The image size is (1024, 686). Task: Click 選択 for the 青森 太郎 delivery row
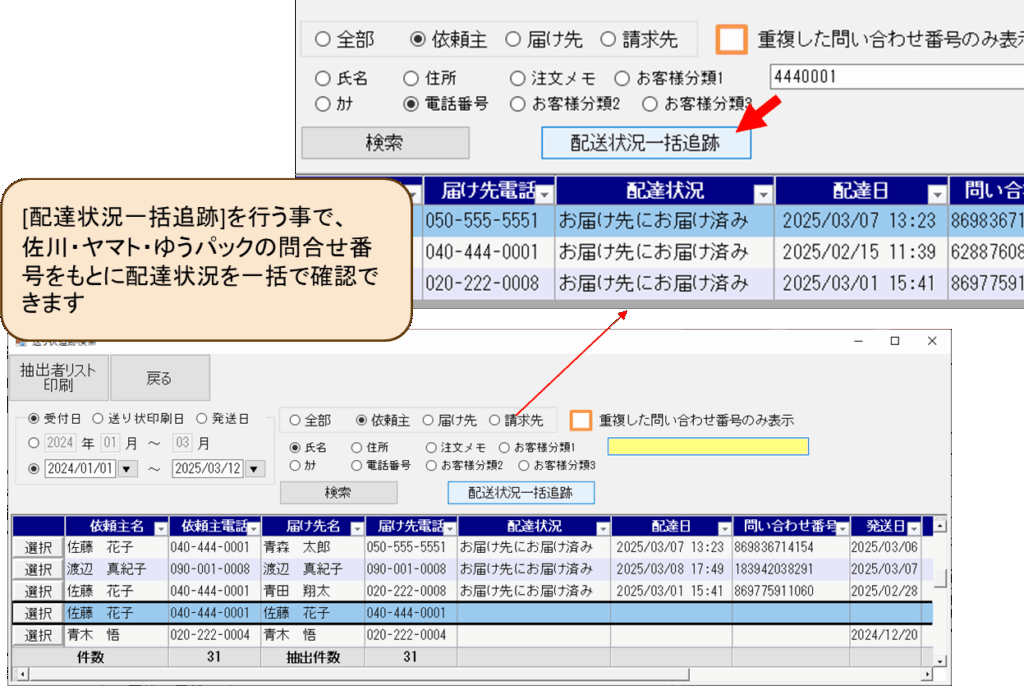click(x=38, y=547)
